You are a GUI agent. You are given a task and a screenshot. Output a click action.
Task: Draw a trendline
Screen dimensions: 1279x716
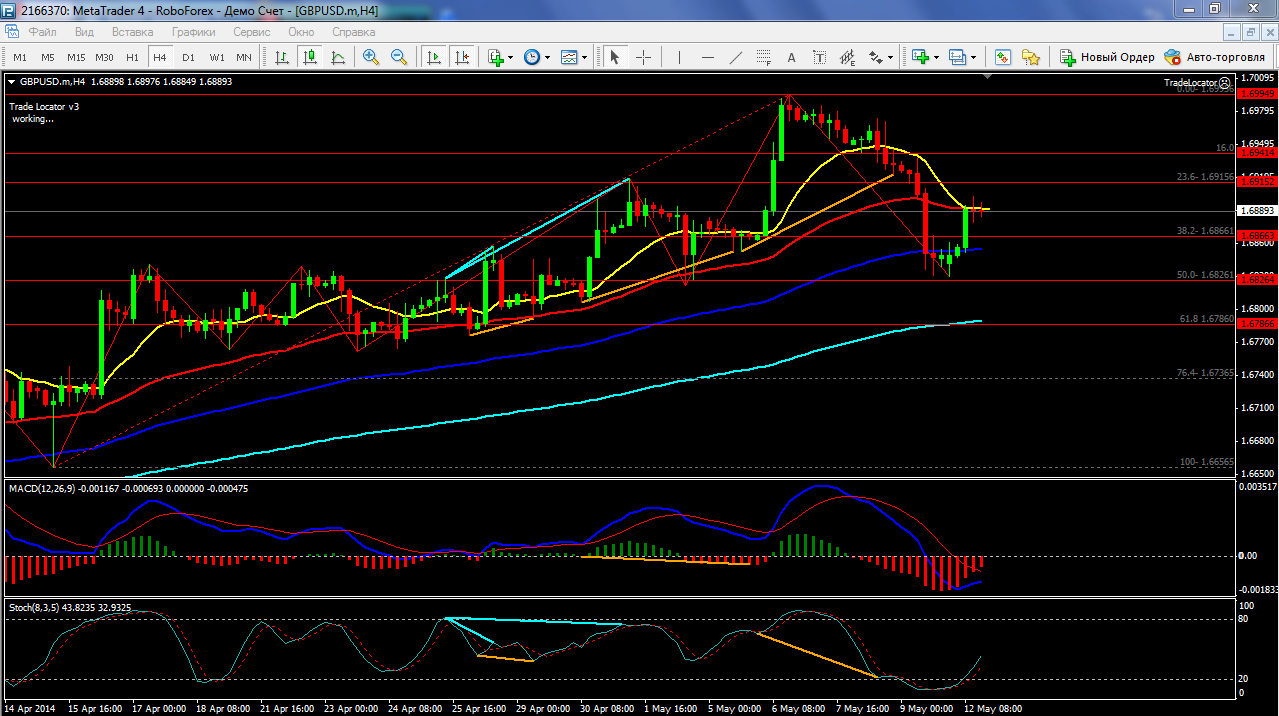click(x=736, y=57)
